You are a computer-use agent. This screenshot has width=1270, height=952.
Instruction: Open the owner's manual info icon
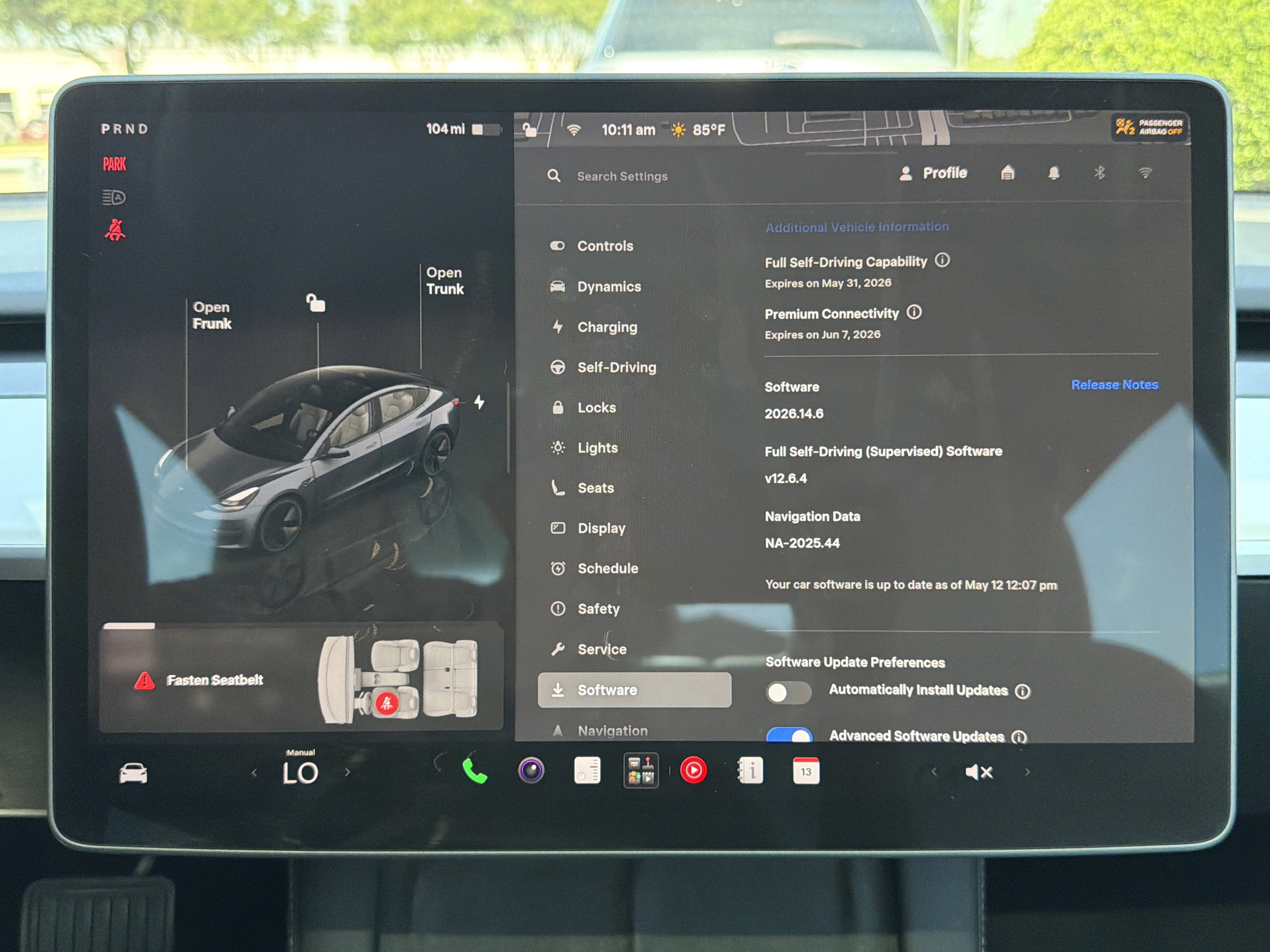pos(750,771)
